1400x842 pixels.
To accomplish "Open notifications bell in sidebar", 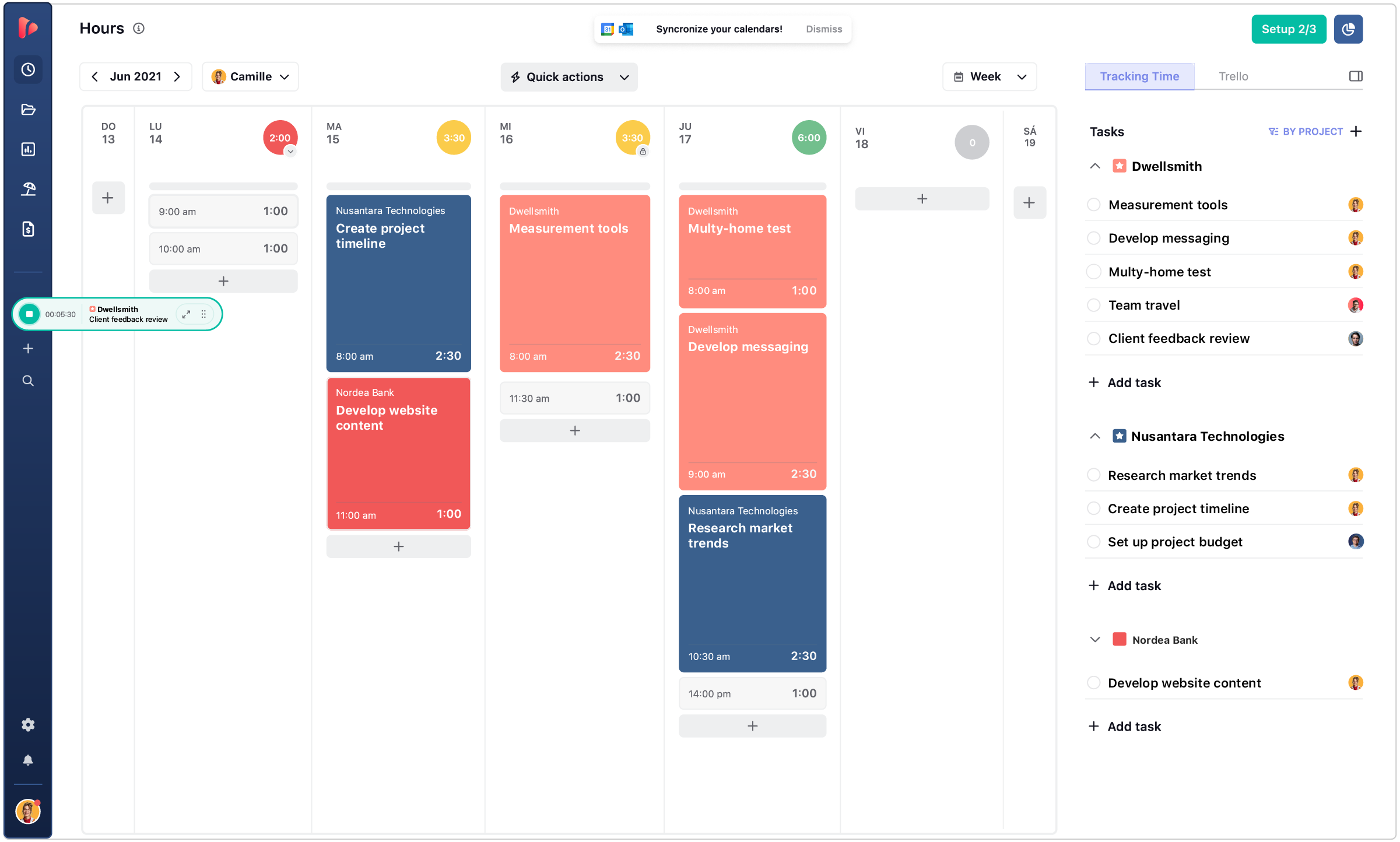I will pyautogui.click(x=28, y=760).
